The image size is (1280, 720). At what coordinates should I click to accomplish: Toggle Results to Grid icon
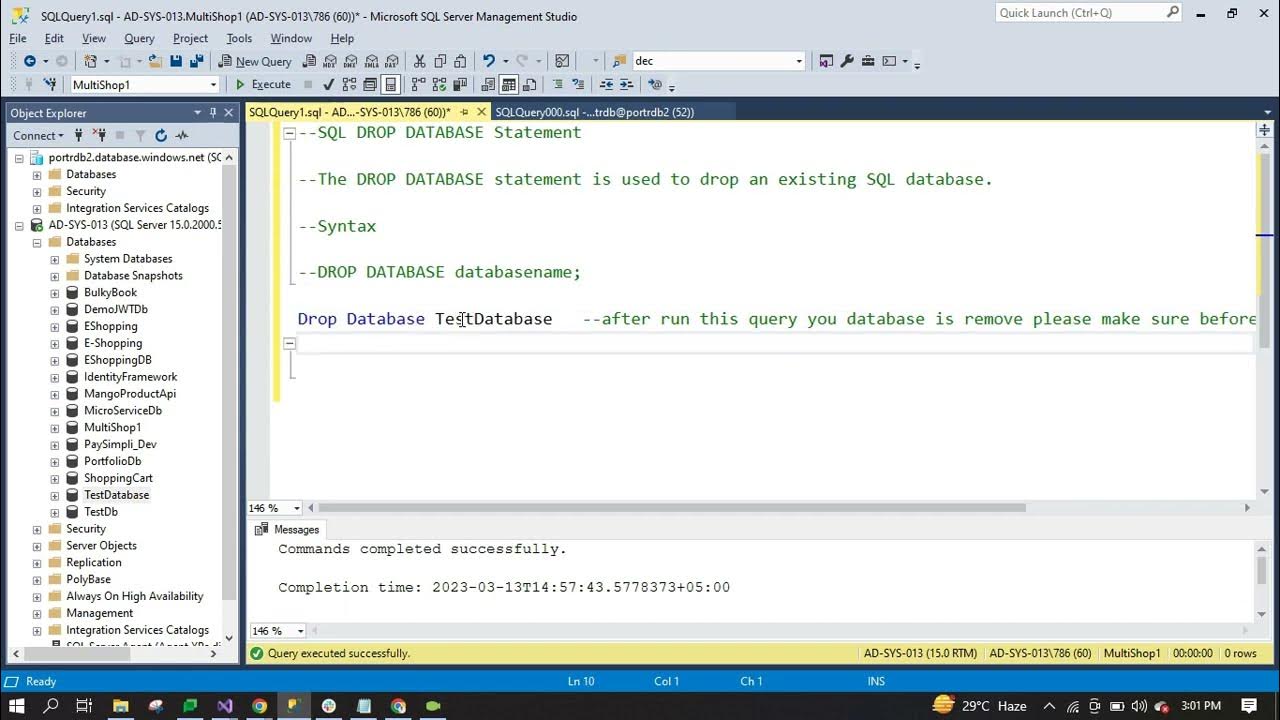pyautogui.click(x=508, y=85)
